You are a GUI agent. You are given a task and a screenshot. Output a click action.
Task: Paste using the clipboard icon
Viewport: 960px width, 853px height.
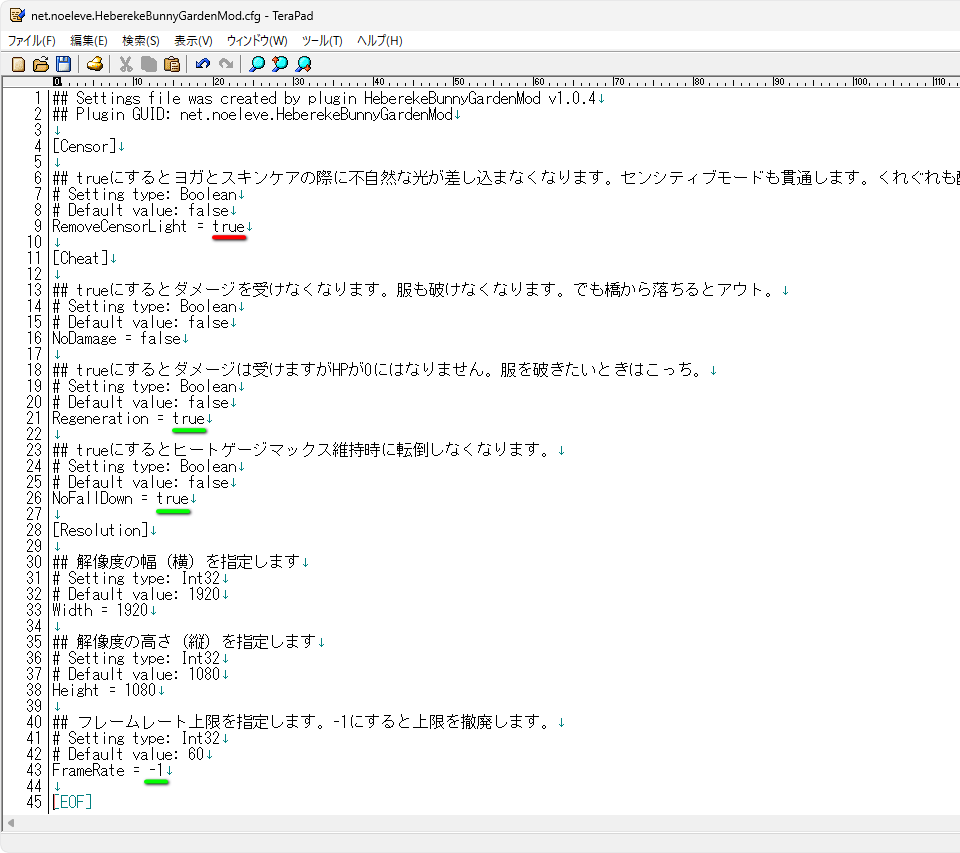172,64
